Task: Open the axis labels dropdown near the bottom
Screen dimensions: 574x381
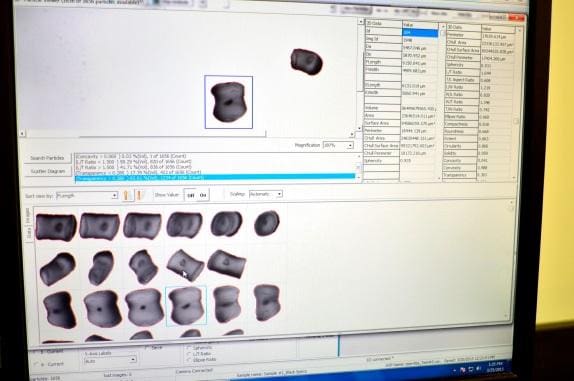Action: tap(110, 361)
